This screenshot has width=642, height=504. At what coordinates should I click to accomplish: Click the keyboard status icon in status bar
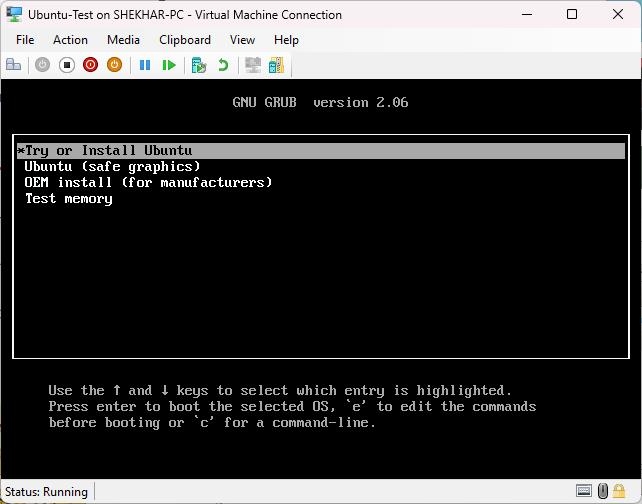tap(583, 490)
